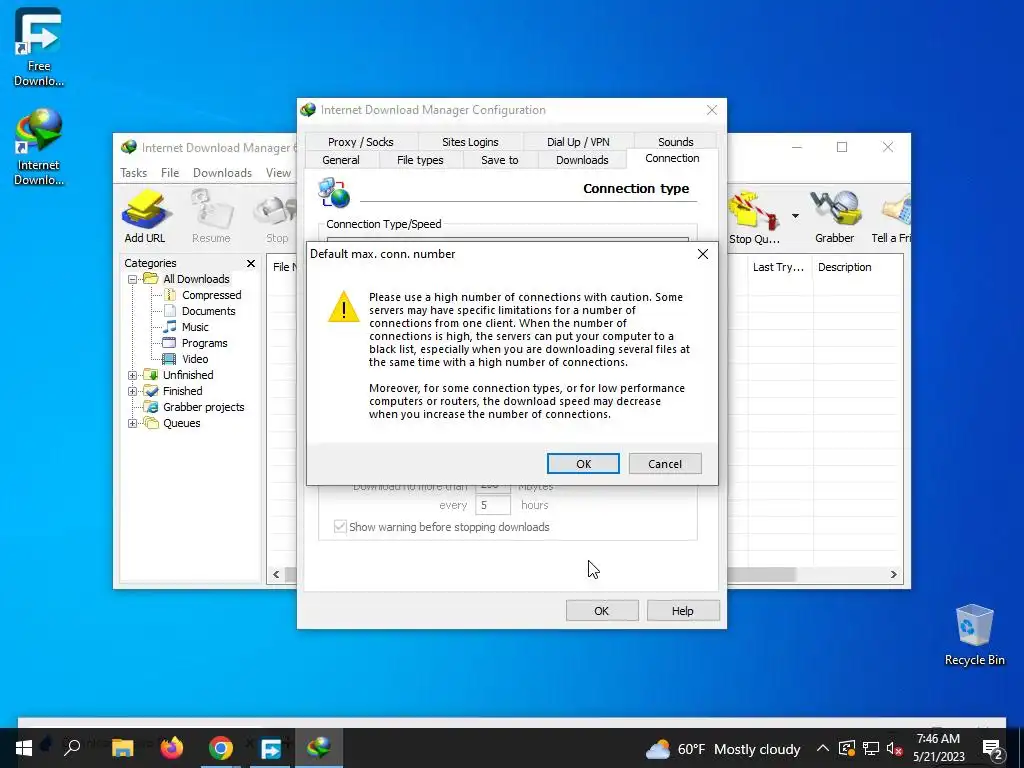Screen dimensions: 1024x768
Task: Click the yellow warning triangle icon
Action: (344, 307)
